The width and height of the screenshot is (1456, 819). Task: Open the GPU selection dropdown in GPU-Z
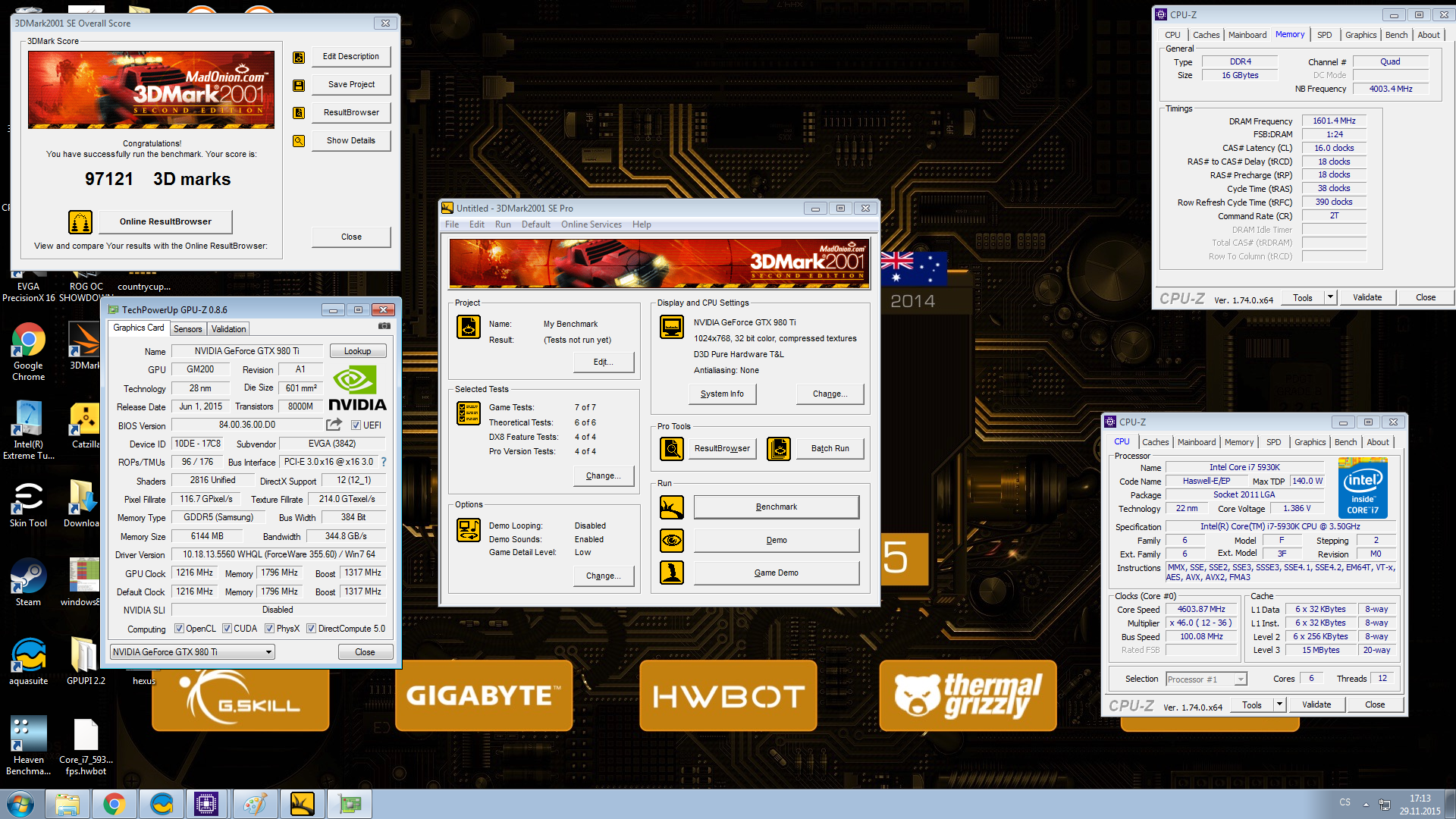[193, 652]
